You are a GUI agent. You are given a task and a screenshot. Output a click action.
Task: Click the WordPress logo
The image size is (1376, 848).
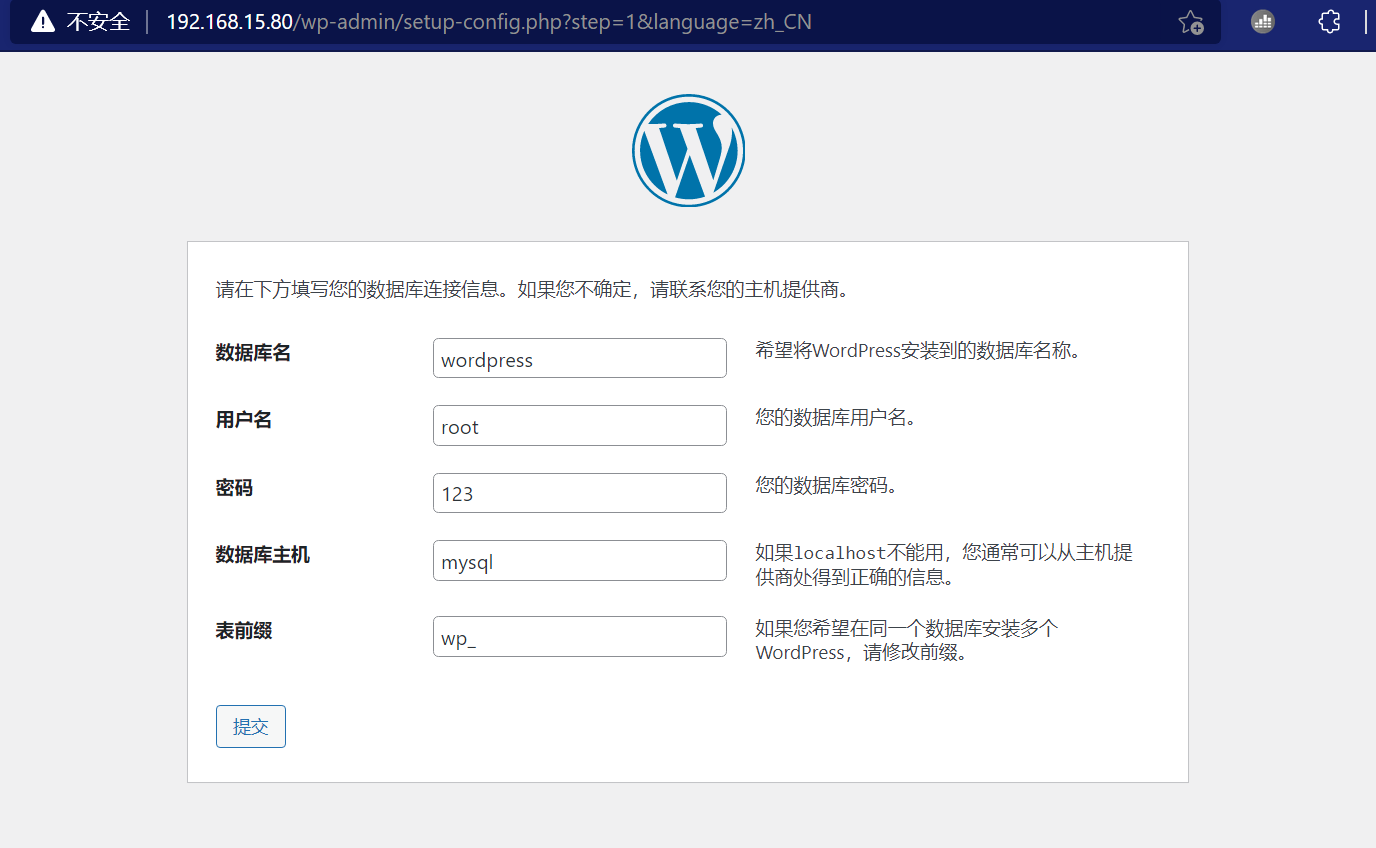pos(688,151)
